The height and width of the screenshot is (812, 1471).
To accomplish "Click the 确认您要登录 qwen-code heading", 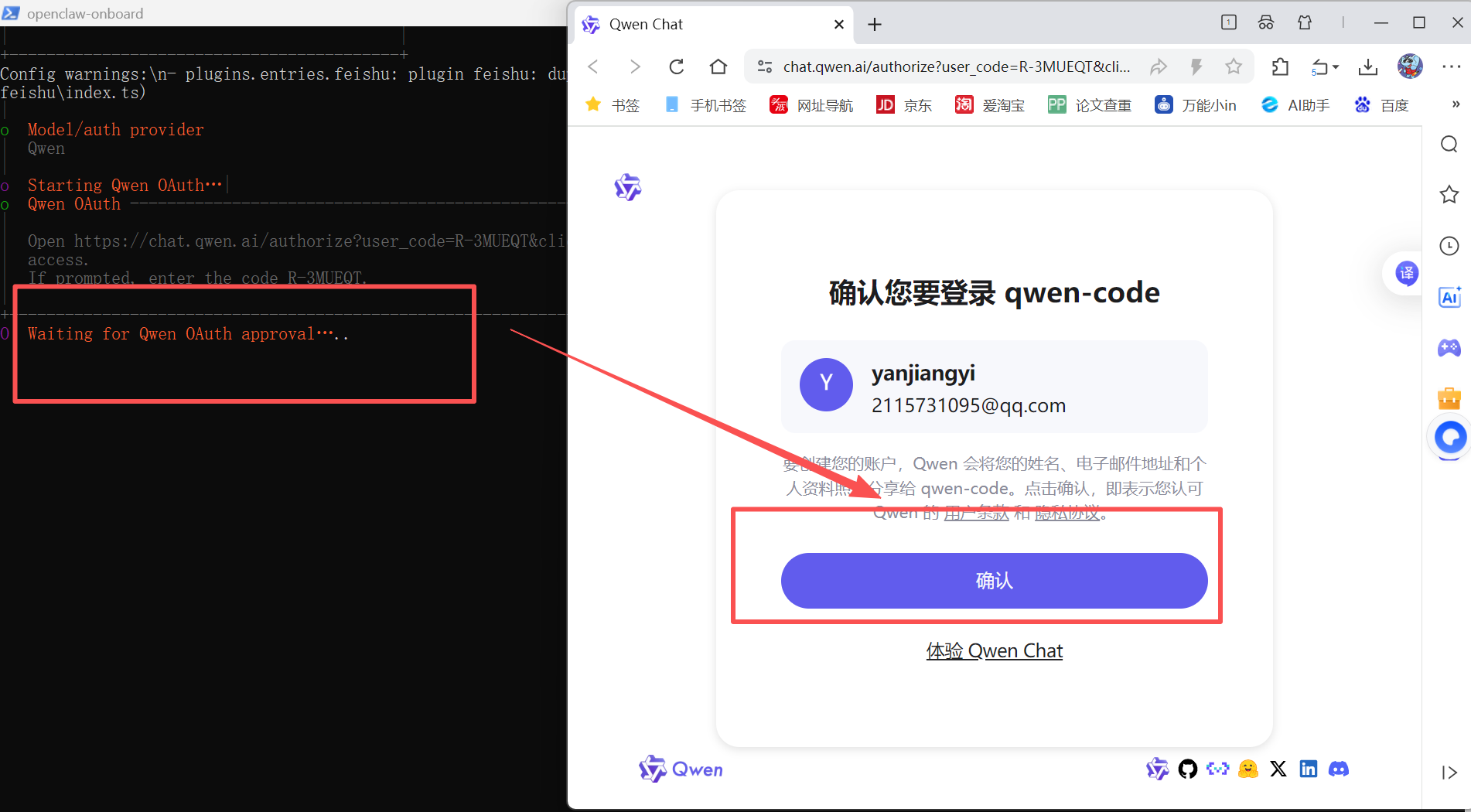I will coord(994,293).
